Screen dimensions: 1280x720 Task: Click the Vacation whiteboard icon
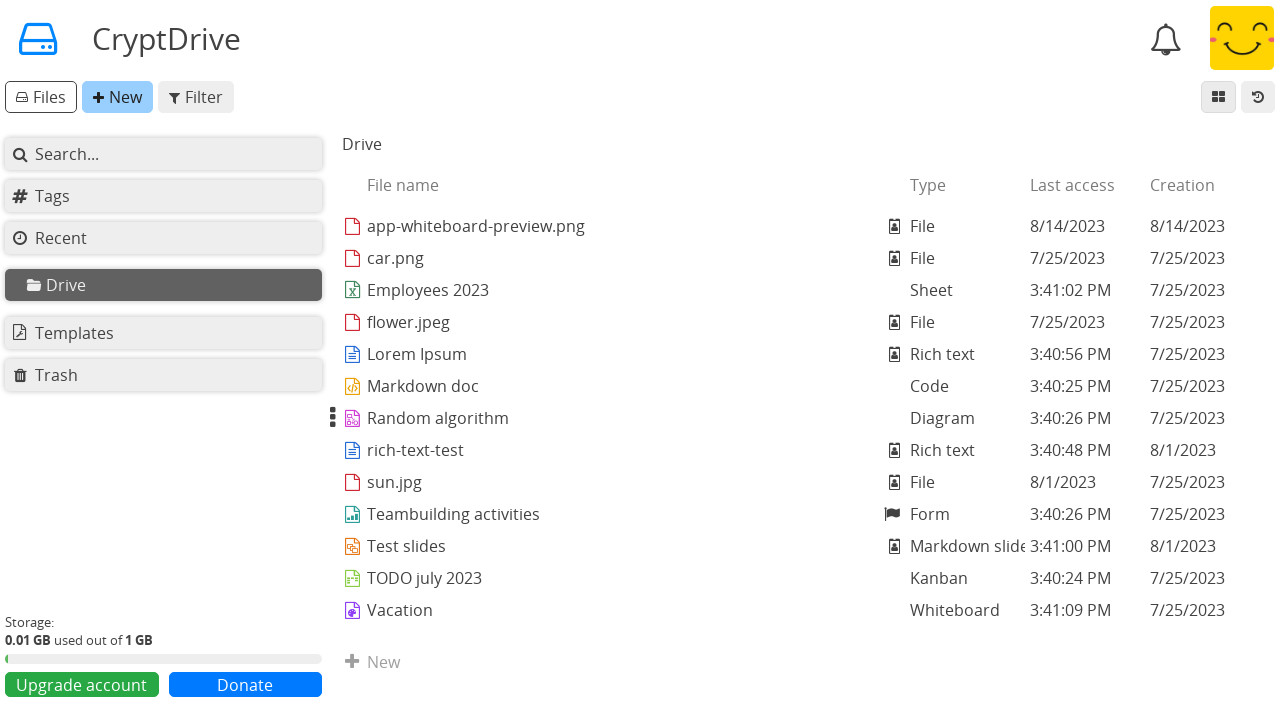352,610
